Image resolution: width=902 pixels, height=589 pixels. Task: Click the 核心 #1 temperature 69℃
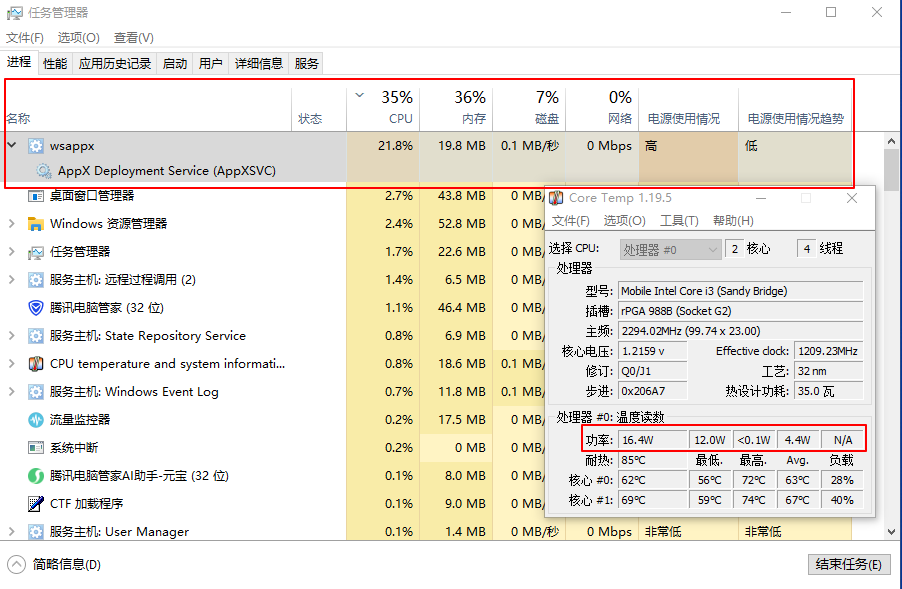click(653, 500)
